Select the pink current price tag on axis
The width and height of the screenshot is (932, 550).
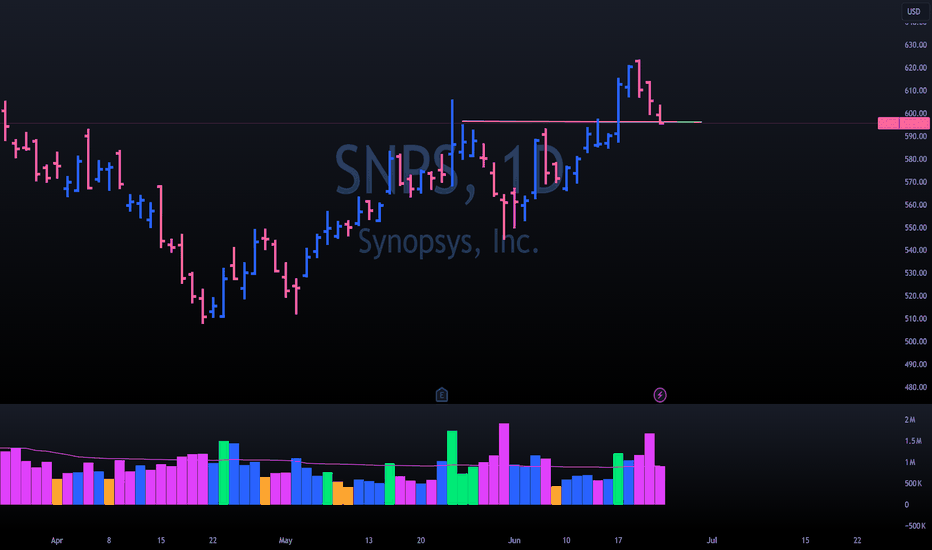903,123
